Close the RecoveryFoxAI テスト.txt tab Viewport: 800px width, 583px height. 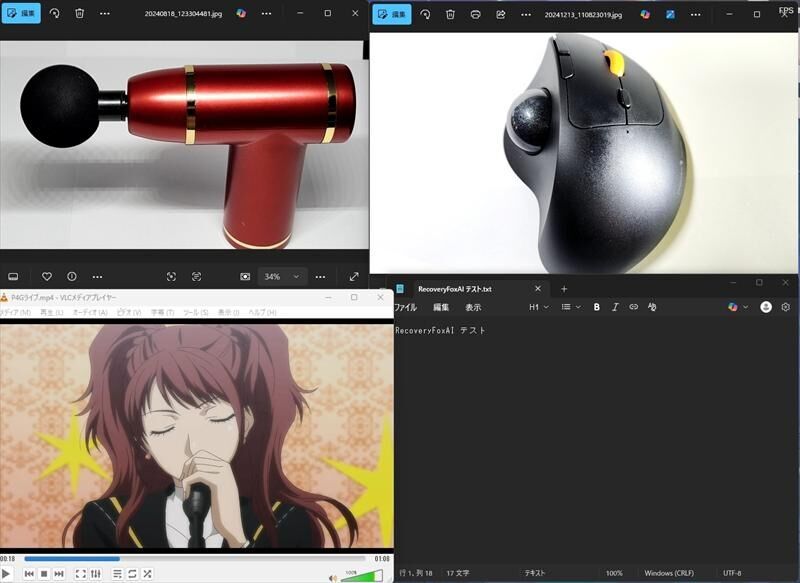tap(537, 289)
